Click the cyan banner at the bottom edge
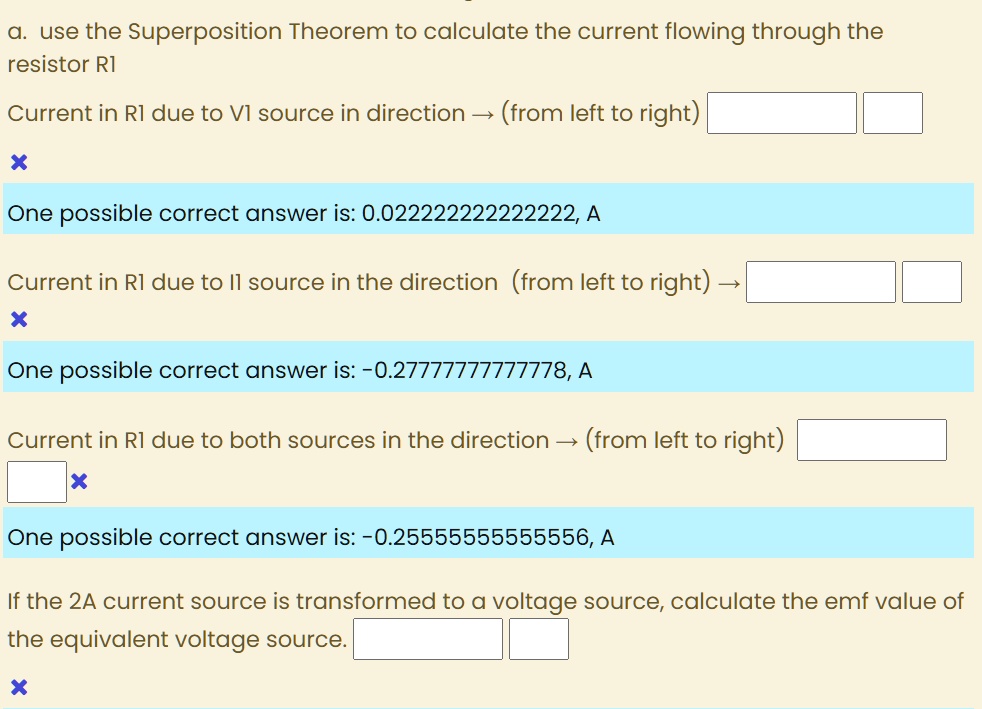Screen dimensions: 982x709 (489, 706)
